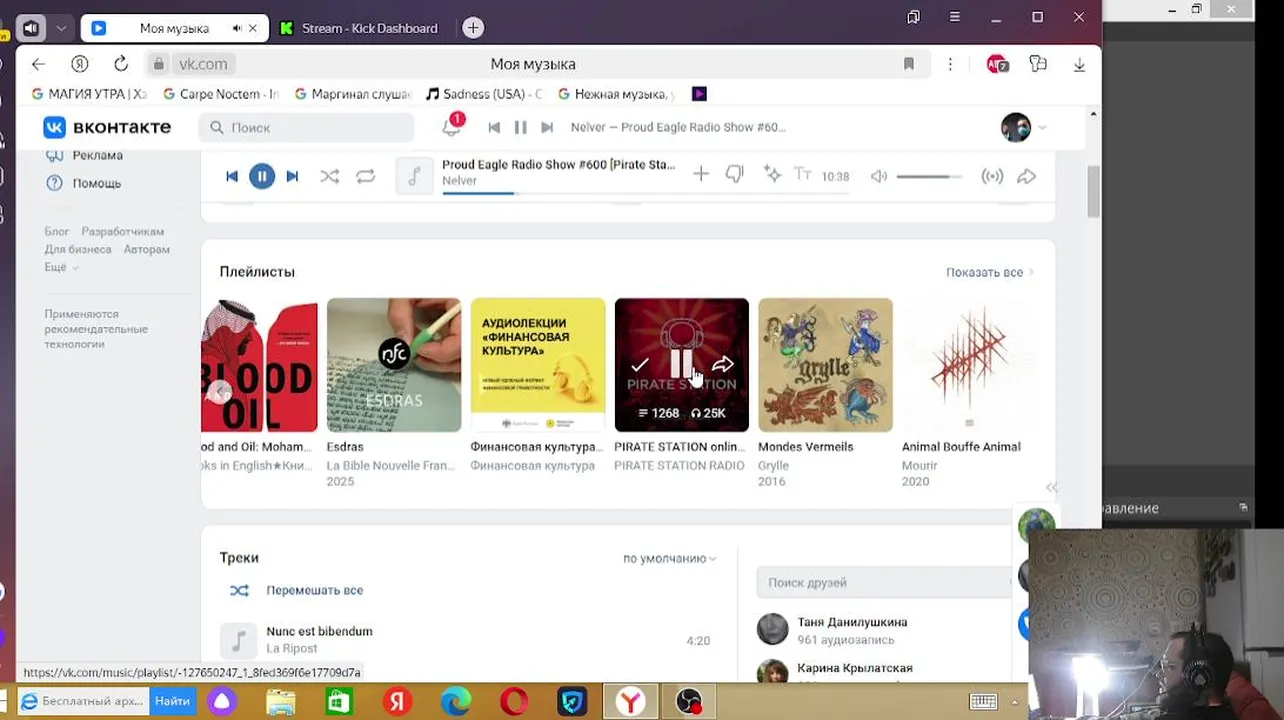Open the Mondes Vermeils playlist cover
The width and height of the screenshot is (1284, 720).
pyautogui.click(x=825, y=365)
